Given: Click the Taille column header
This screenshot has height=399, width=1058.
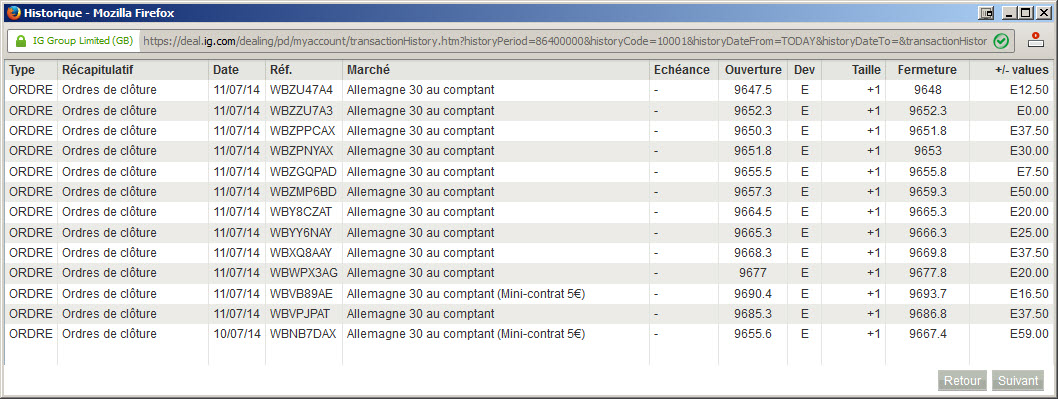Looking at the screenshot, I should 866,70.
